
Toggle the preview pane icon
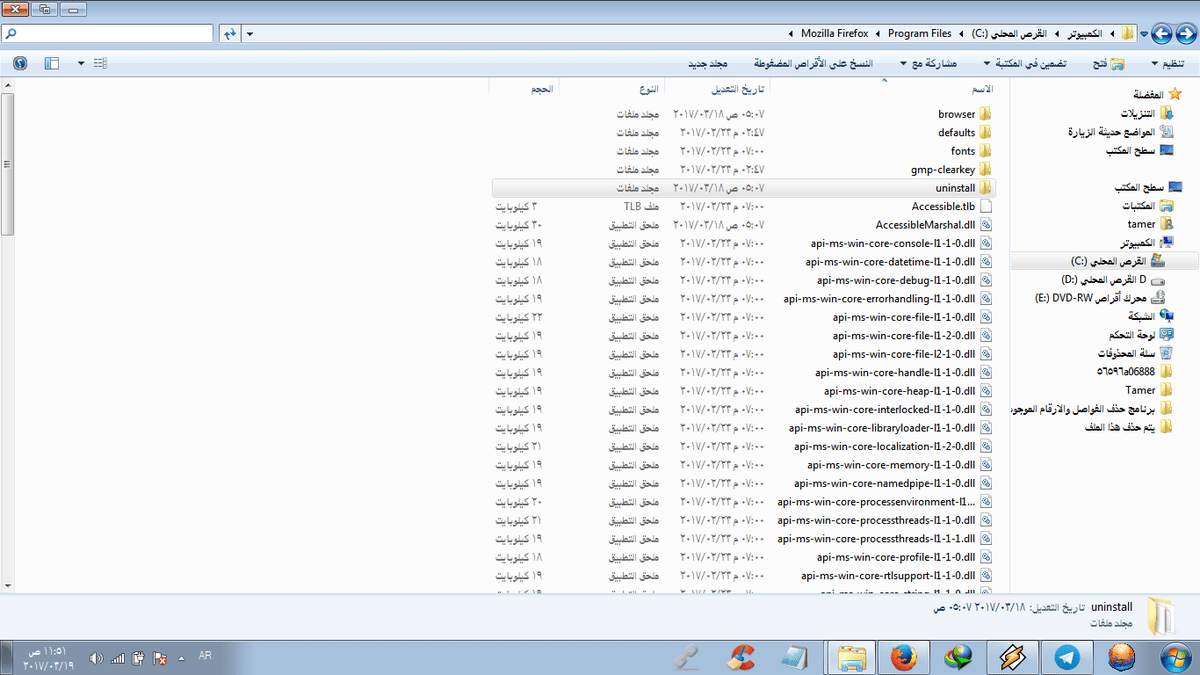[x=52, y=64]
